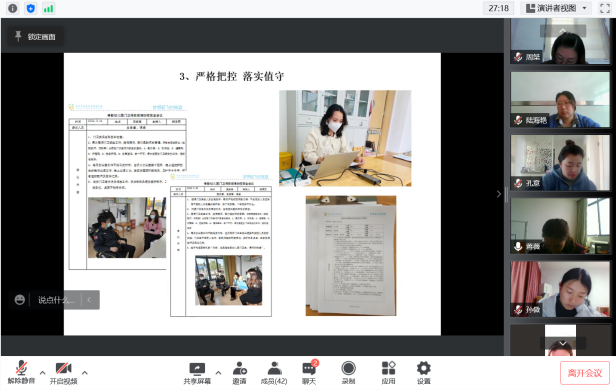The height and width of the screenshot is (390, 616).
Task: Click the 27:18 meeting timer
Action: 499,8
